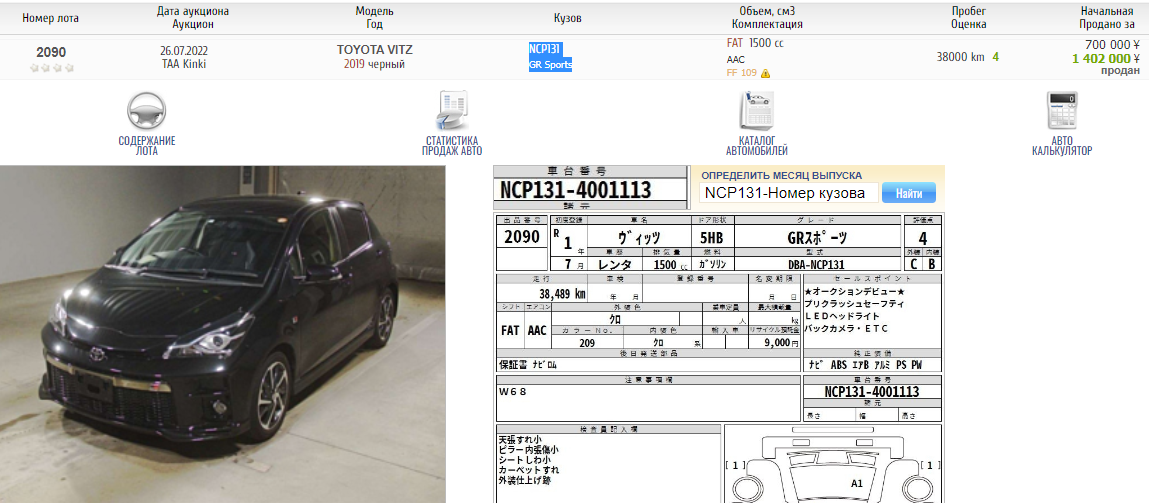This screenshot has height=503, width=1149.
Task: Open the Содержание лота steering wheel icon
Action: 147,111
